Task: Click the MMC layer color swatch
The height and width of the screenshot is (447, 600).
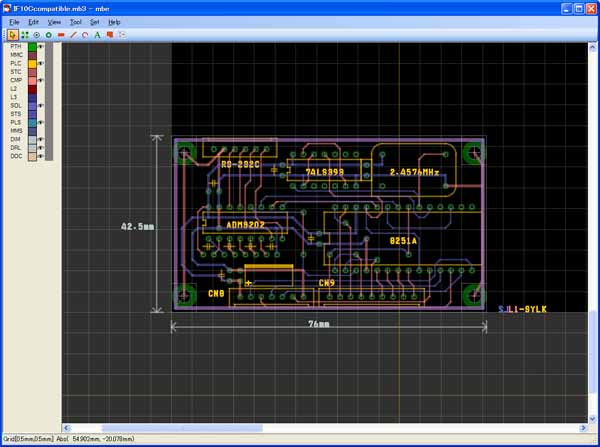Action: pyautogui.click(x=33, y=55)
